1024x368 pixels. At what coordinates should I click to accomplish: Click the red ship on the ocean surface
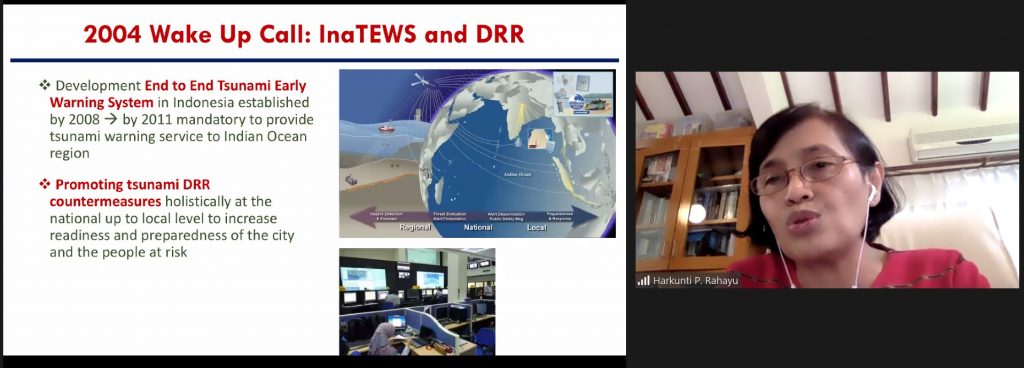387,129
